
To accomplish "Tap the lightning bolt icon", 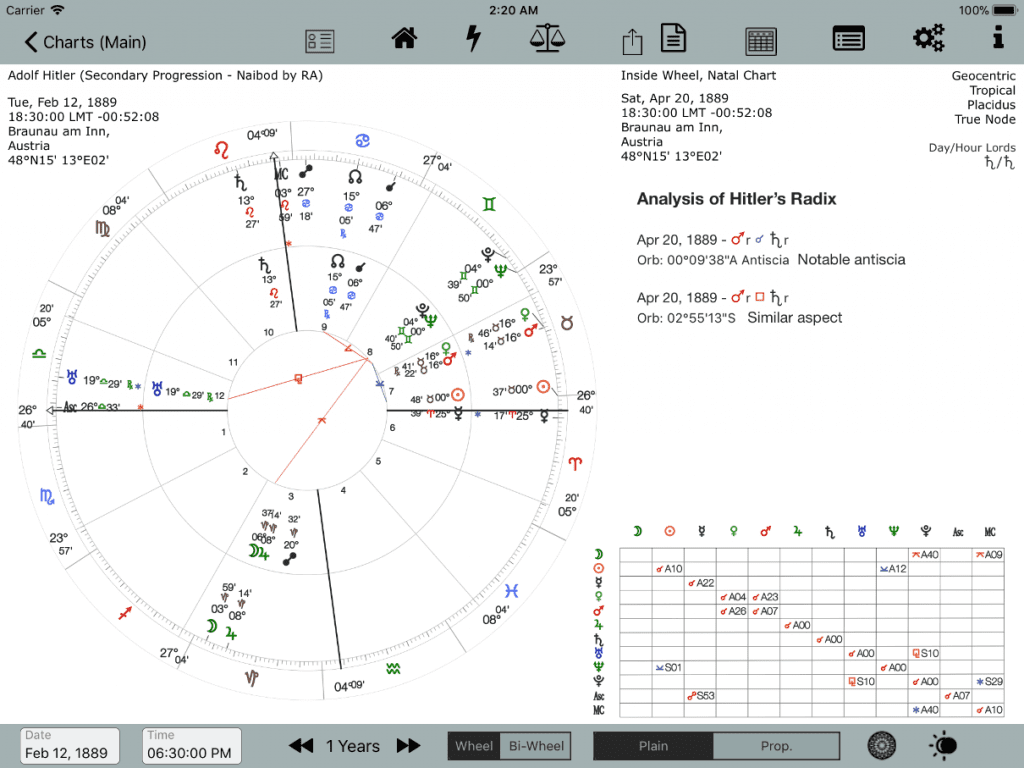I will (x=473, y=38).
